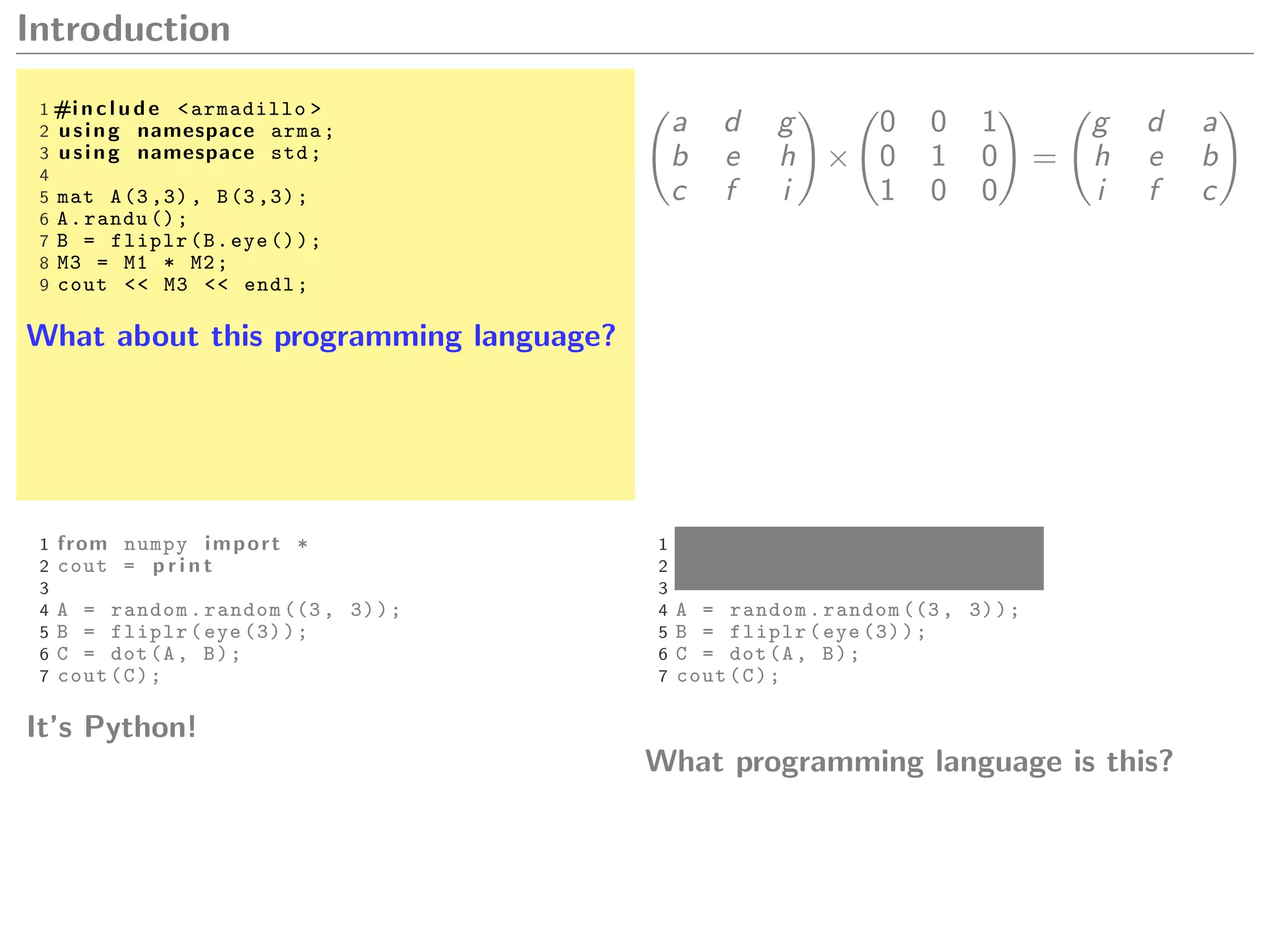Click '#include <armadillo>' code line

(188, 109)
